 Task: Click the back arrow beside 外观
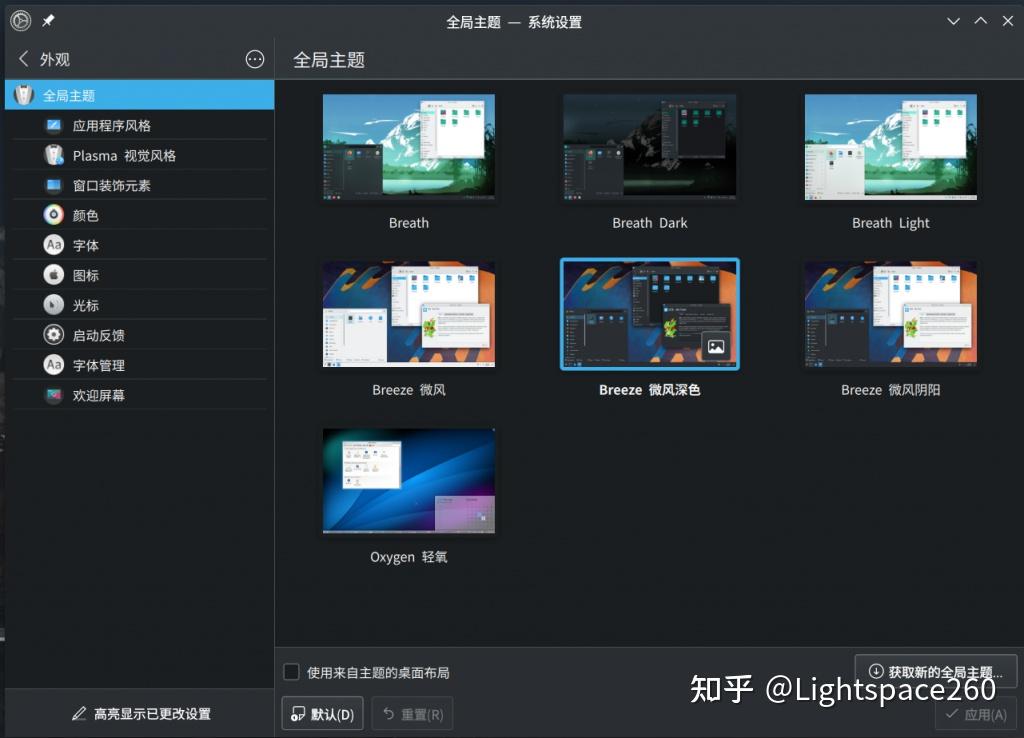pos(22,59)
